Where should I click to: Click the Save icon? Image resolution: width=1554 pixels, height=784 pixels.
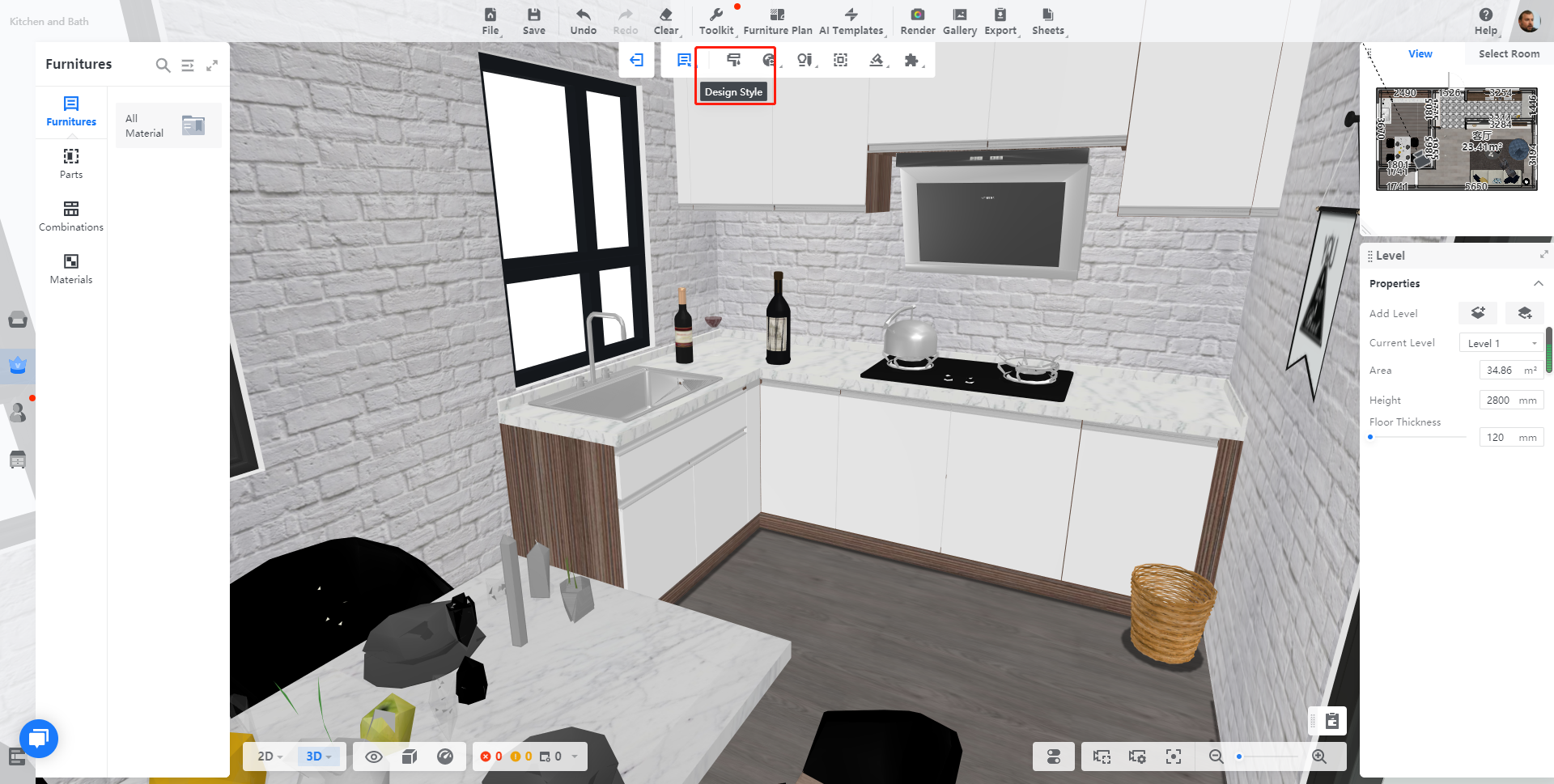(533, 21)
